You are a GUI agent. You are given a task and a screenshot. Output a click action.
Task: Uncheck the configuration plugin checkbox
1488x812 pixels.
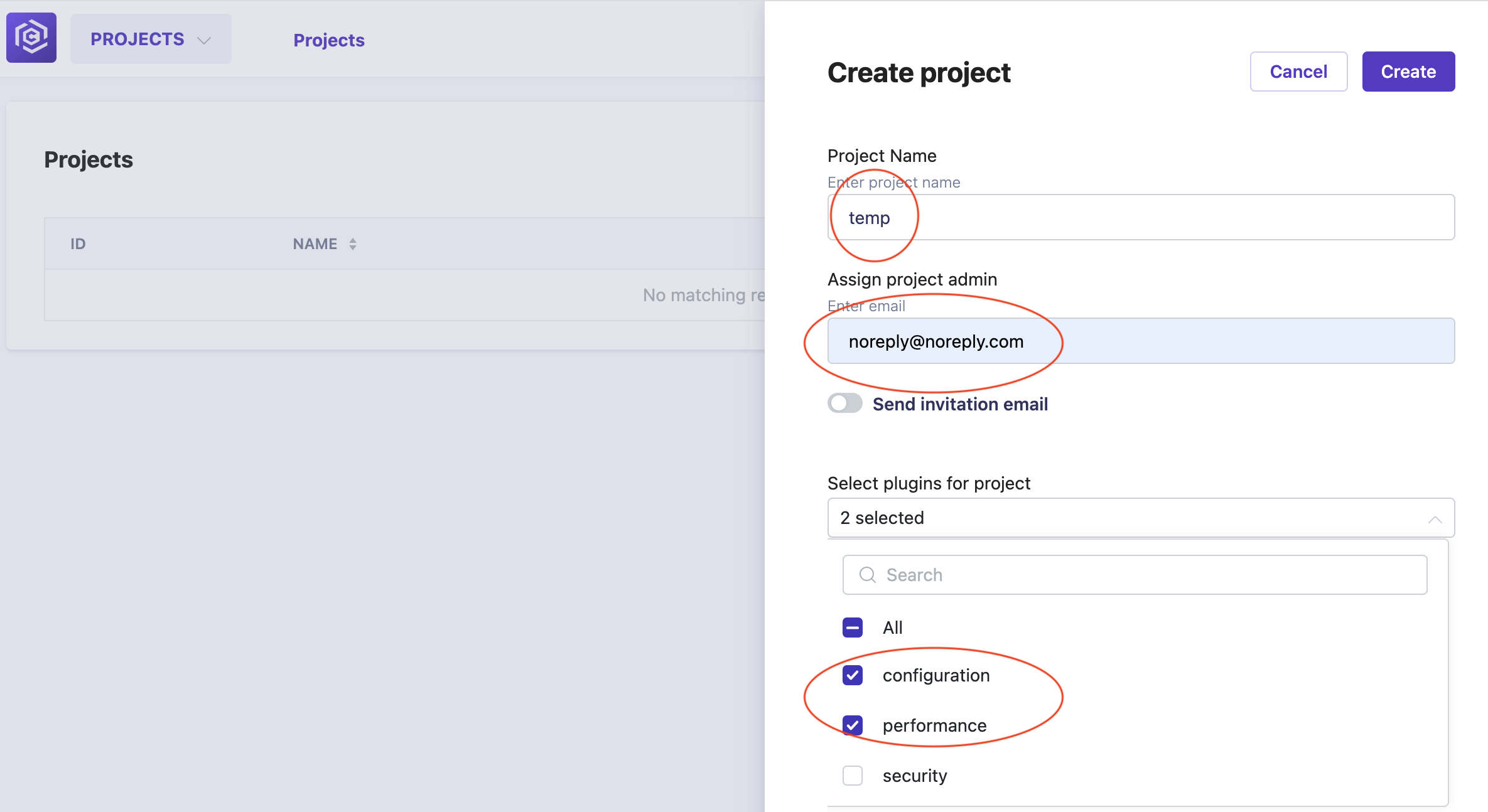pos(853,675)
